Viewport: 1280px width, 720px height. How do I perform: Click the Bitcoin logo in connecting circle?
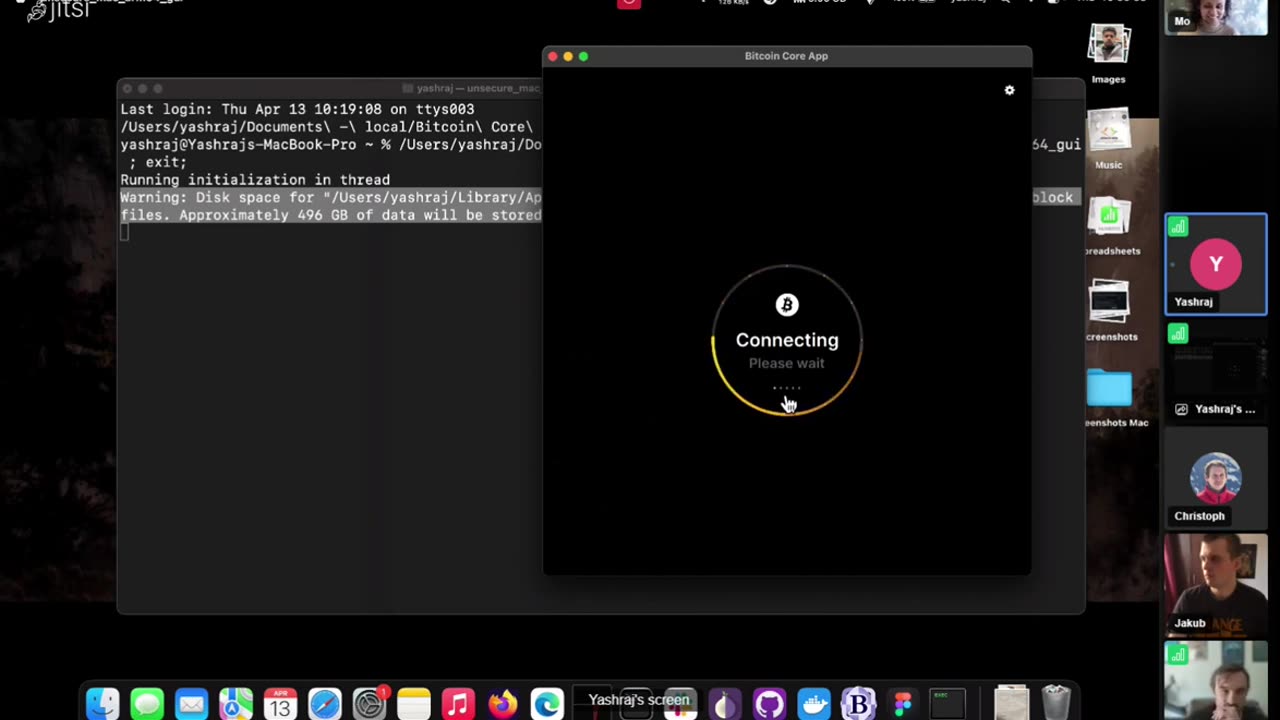click(787, 305)
